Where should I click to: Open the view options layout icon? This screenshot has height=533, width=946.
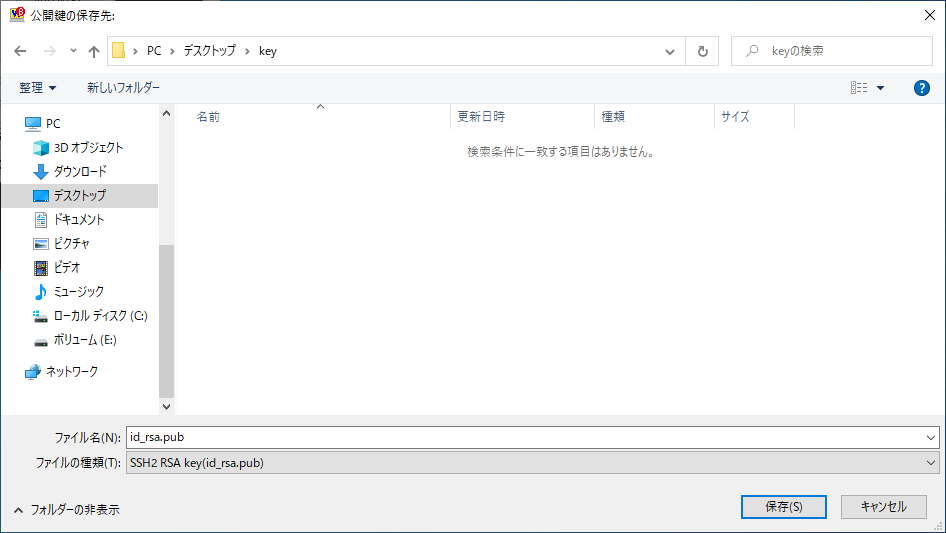[x=859, y=88]
